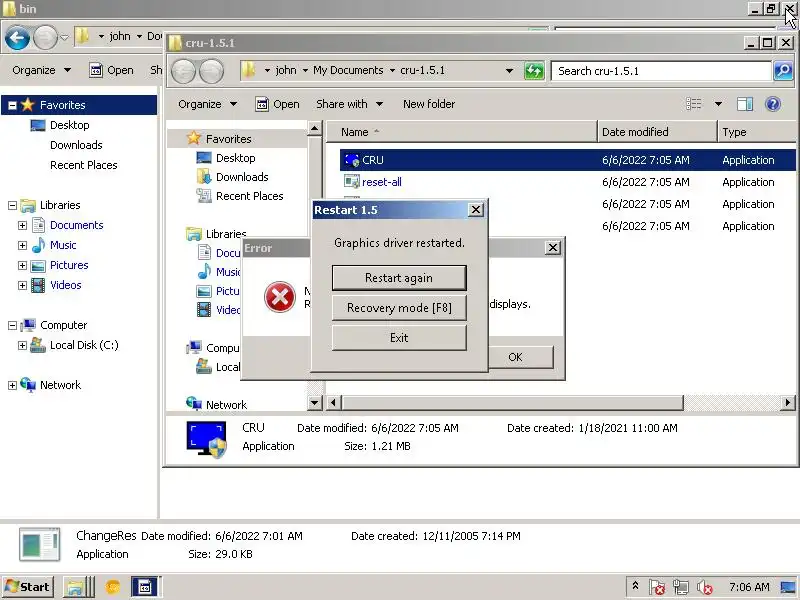
Task: Collapse Computer in bin window tree
Action: pos(12,326)
